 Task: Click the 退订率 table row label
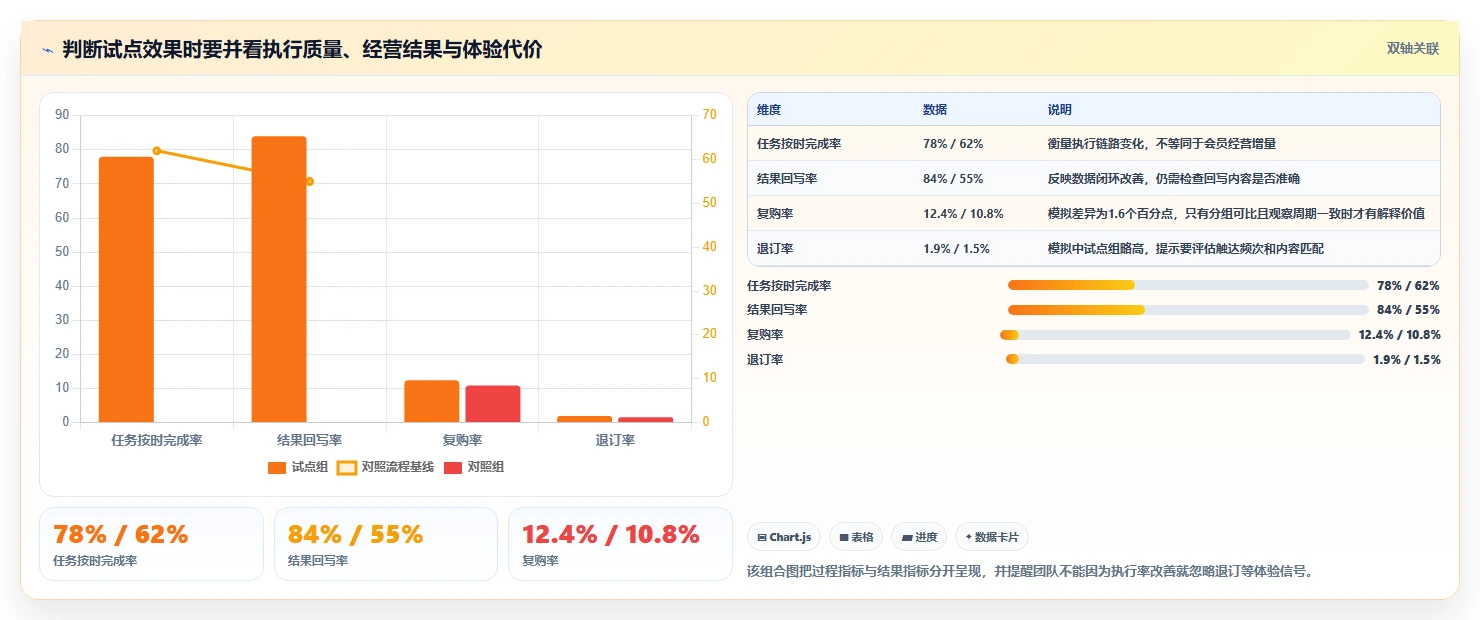point(775,249)
